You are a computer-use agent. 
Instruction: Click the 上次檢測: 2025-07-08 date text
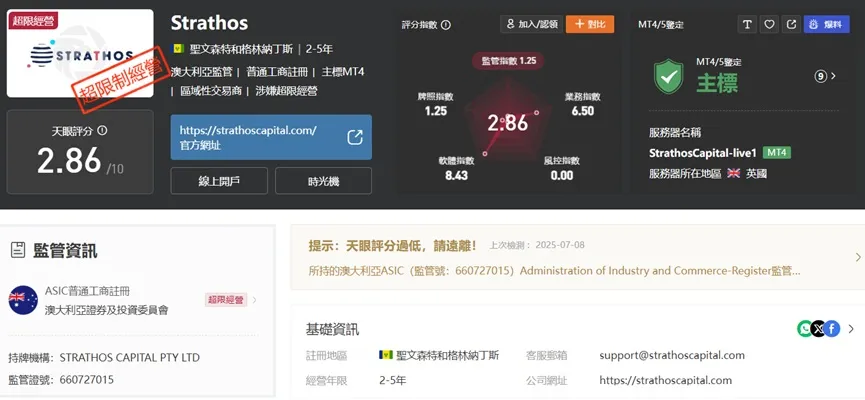537,245
